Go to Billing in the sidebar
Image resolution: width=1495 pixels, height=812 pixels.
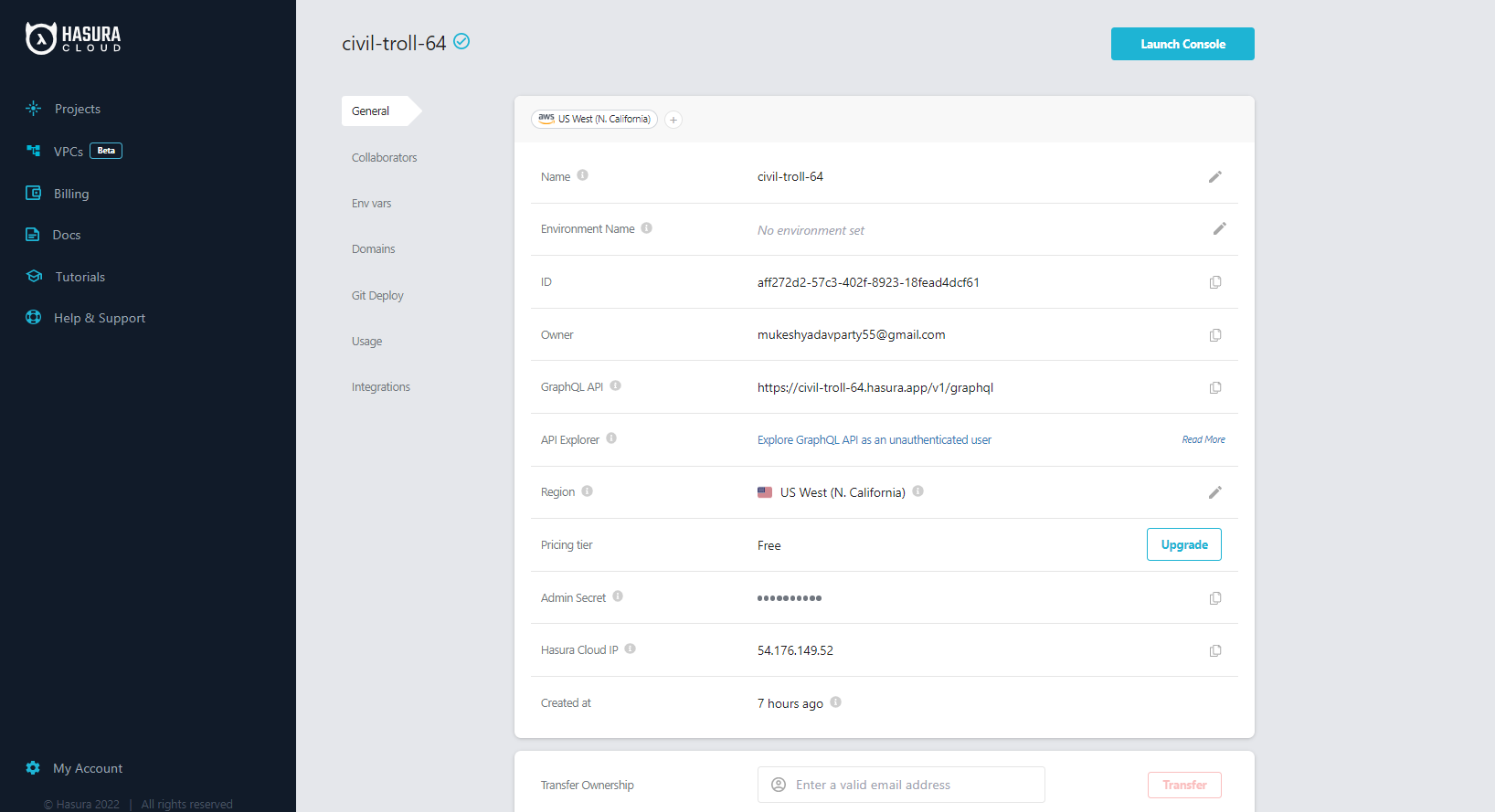tap(70, 194)
